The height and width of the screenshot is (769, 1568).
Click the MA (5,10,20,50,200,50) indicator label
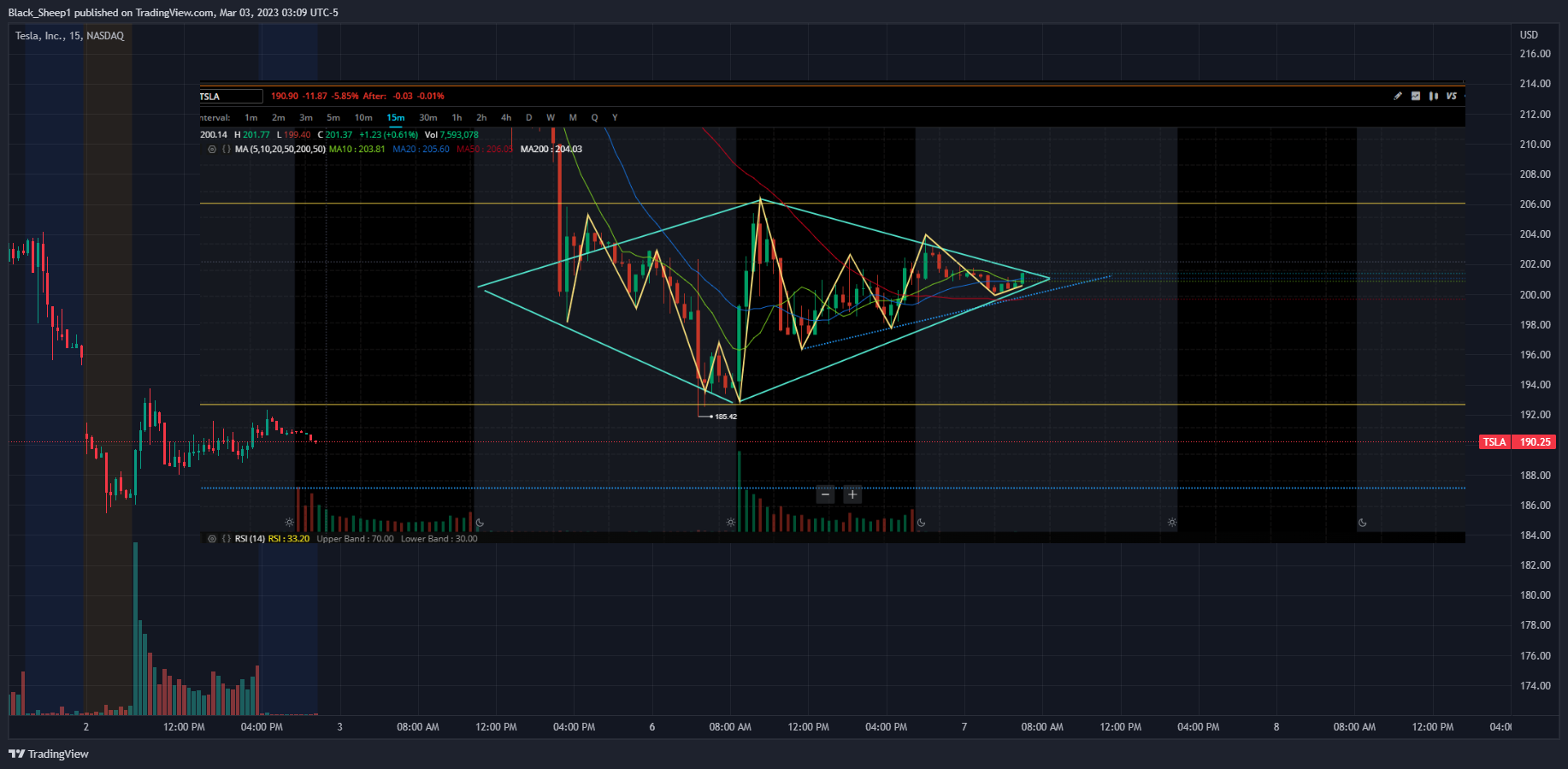coord(280,149)
